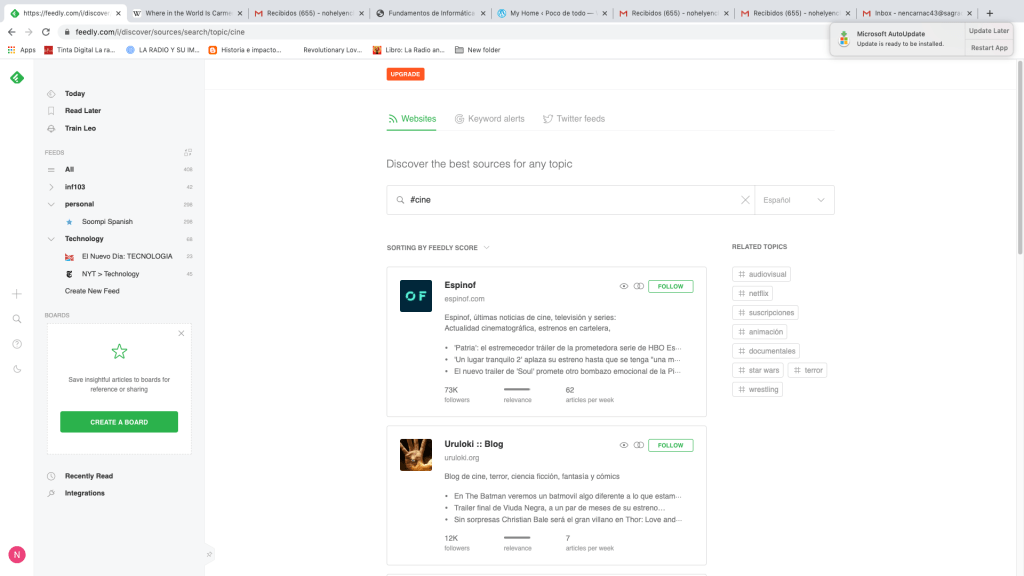Viewport: 1024px width, 576px height.
Task: Toggle the eye preview icon on the Uruloki card
Action: (x=623, y=445)
